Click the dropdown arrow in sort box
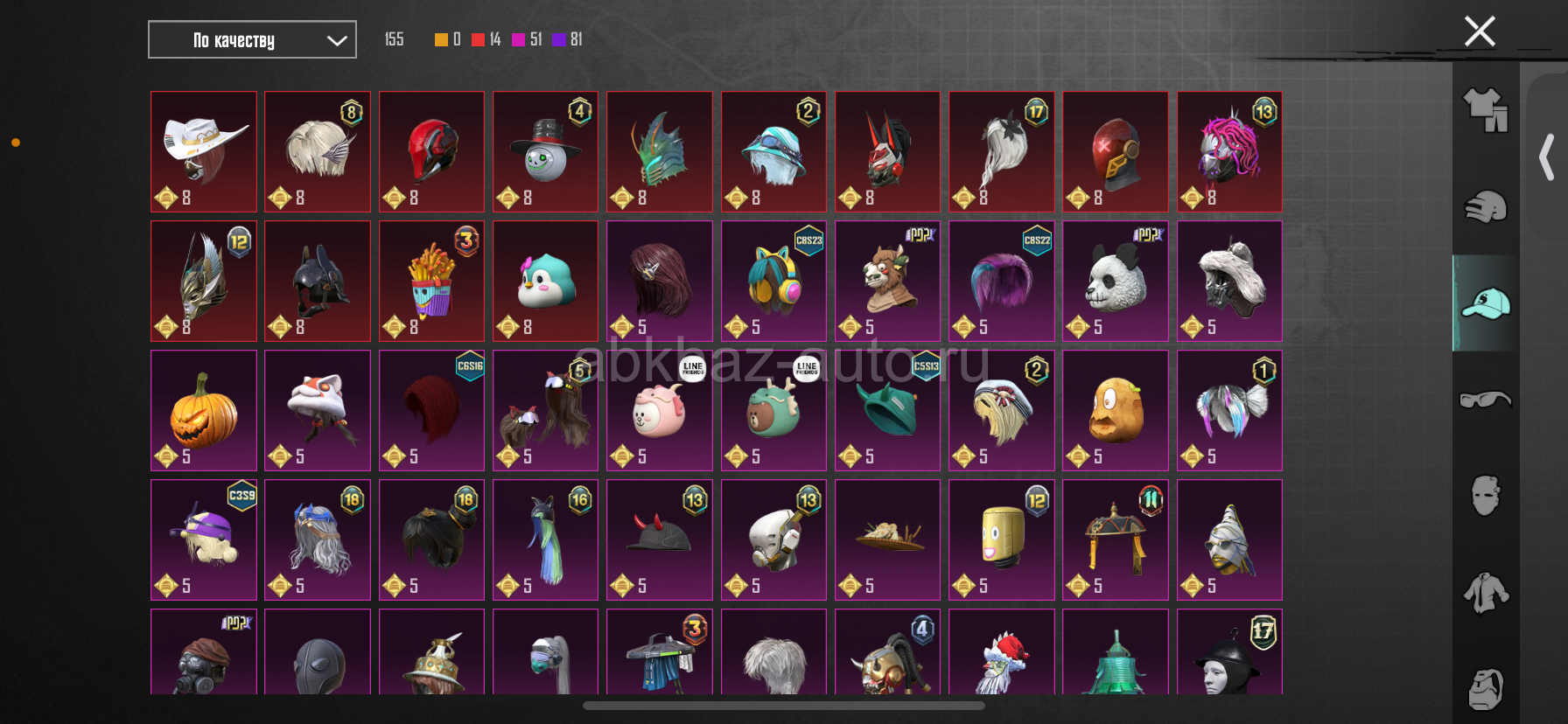Screen dimensions: 1568x724 tap(337, 40)
